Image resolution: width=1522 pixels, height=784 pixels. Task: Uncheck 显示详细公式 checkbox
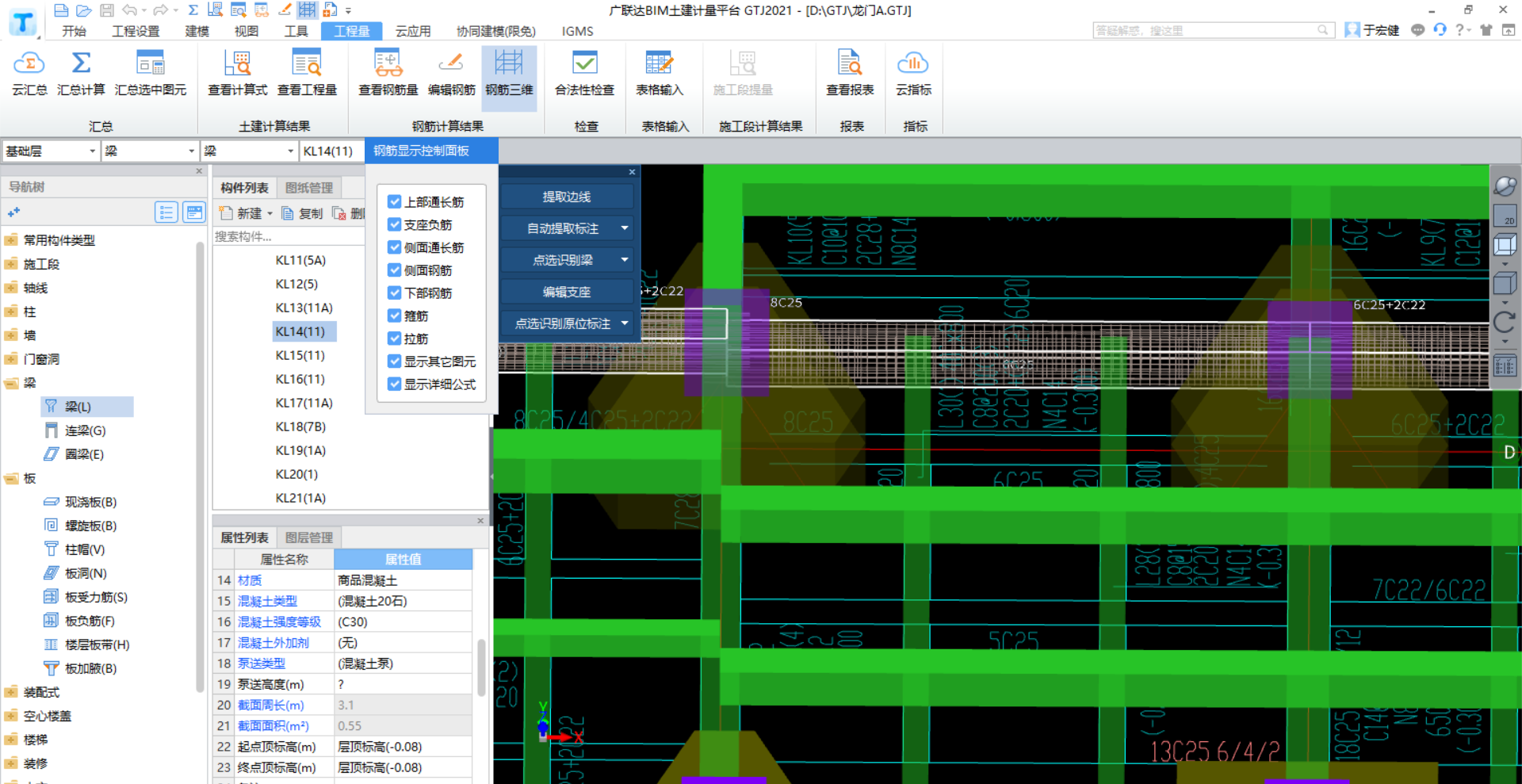point(395,384)
